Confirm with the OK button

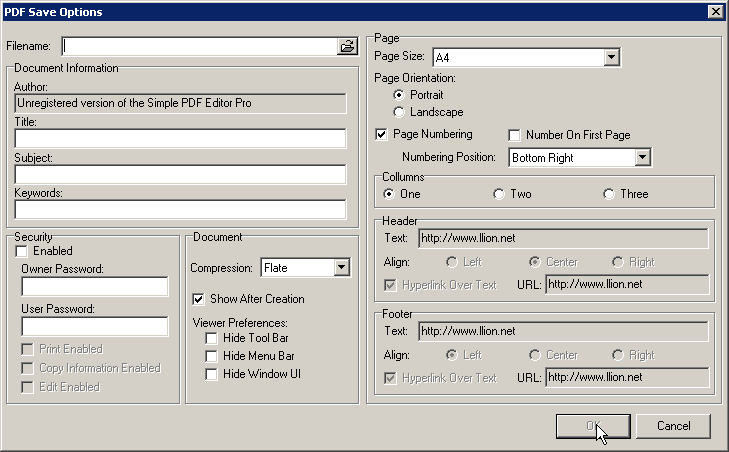tap(593, 426)
